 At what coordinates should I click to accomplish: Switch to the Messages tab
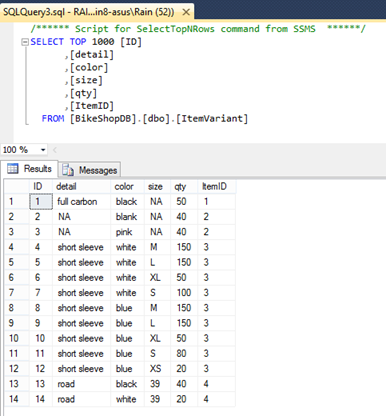90,170
